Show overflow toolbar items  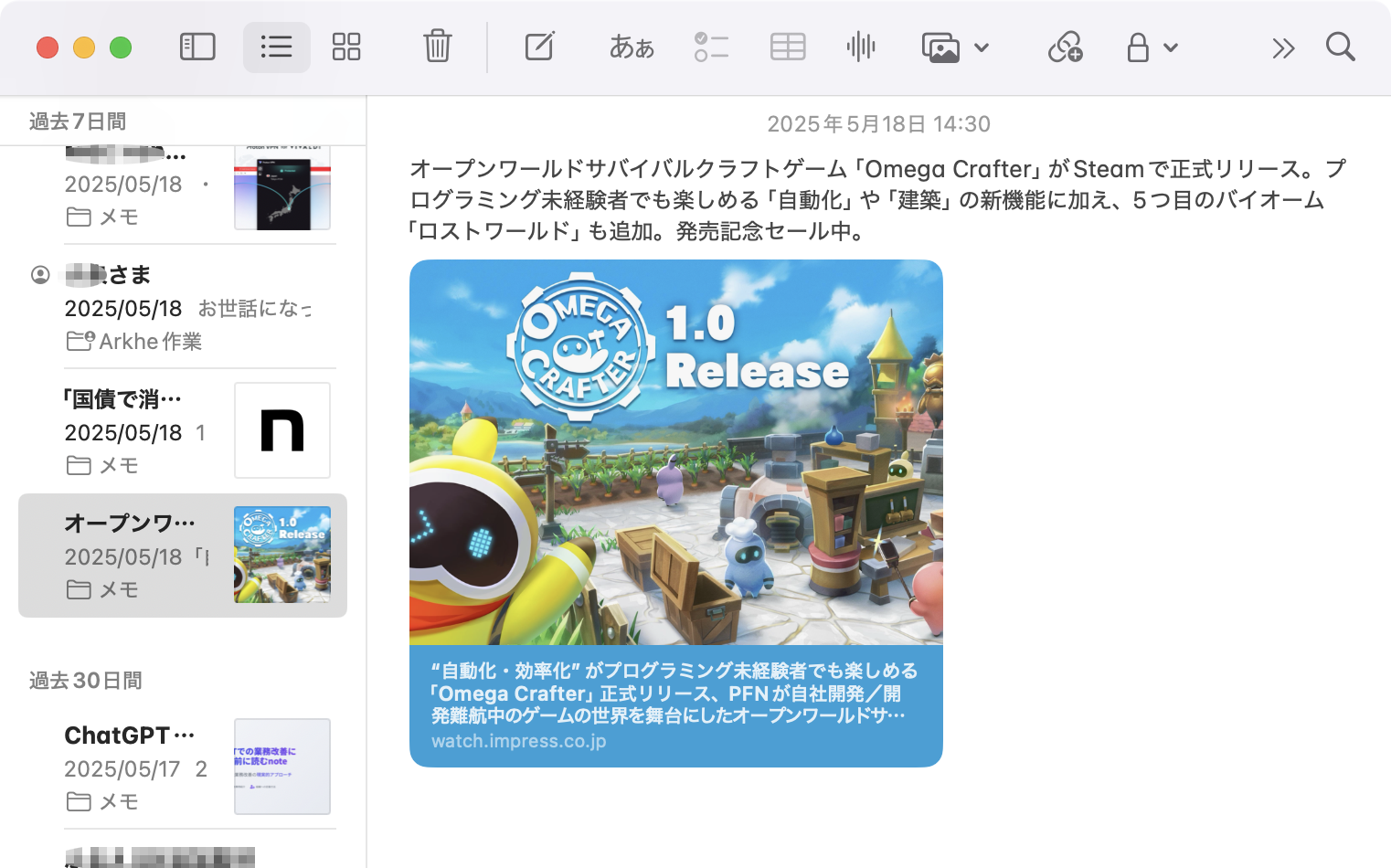pyautogui.click(x=1283, y=47)
